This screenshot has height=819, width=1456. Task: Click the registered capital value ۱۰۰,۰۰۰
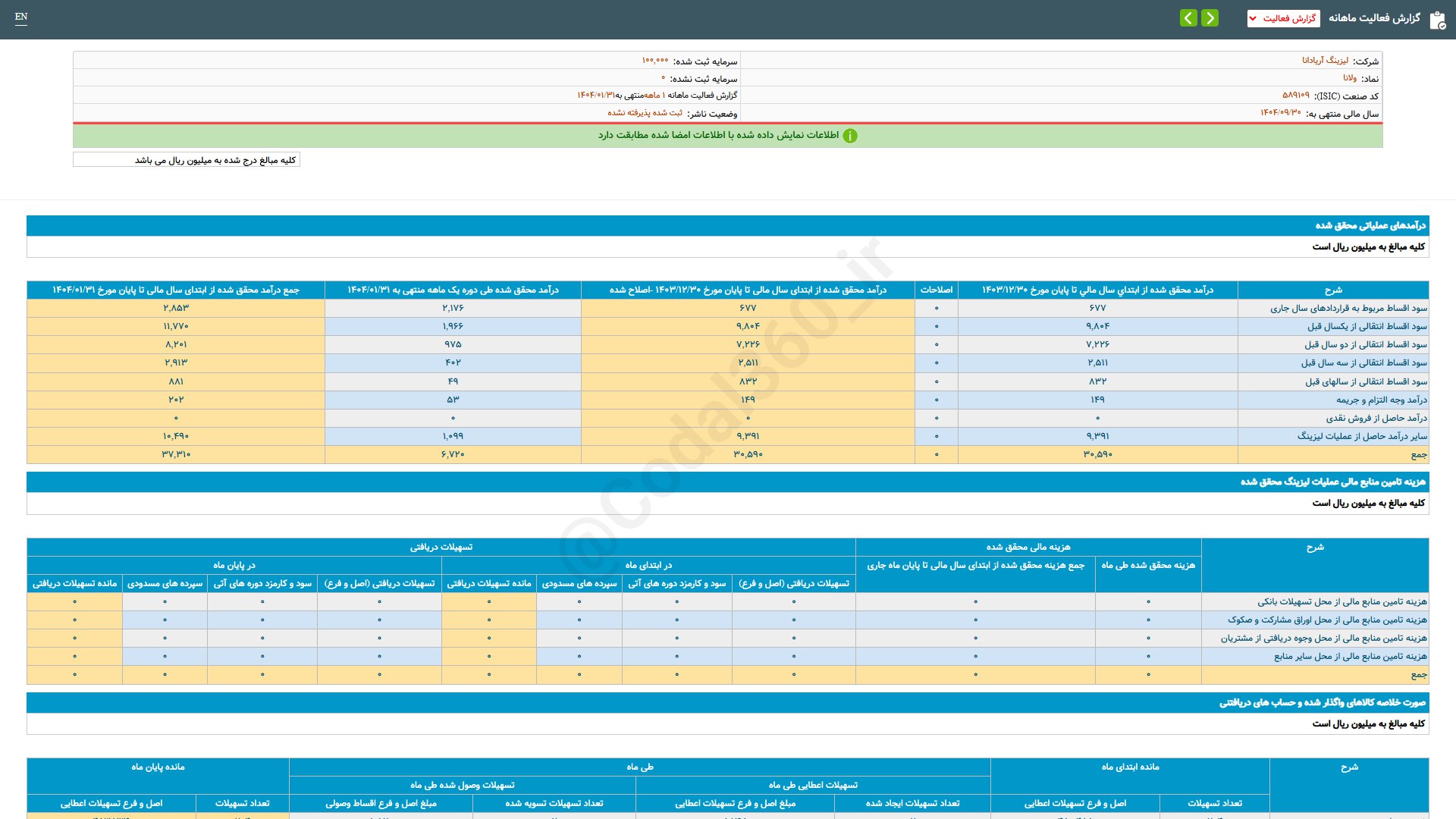pyautogui.click(x=655, y=61)
